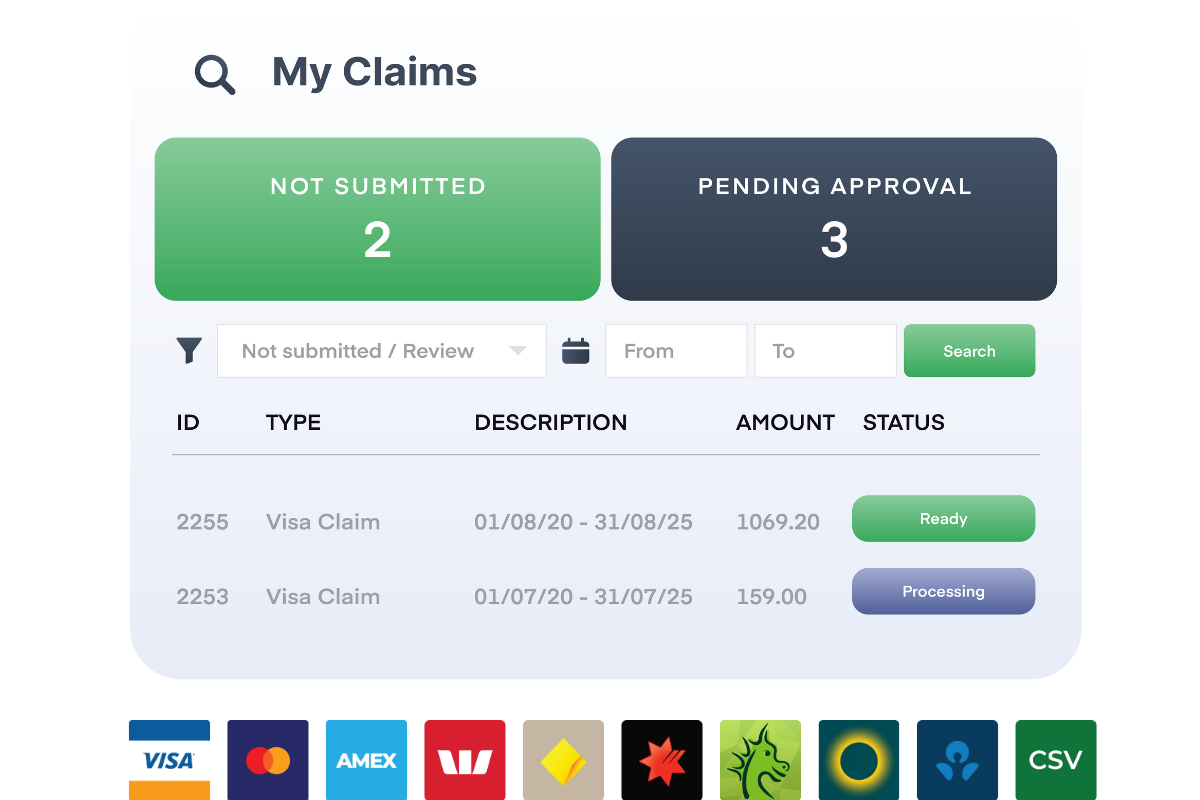Click the AMEX icon

[366, 760]
